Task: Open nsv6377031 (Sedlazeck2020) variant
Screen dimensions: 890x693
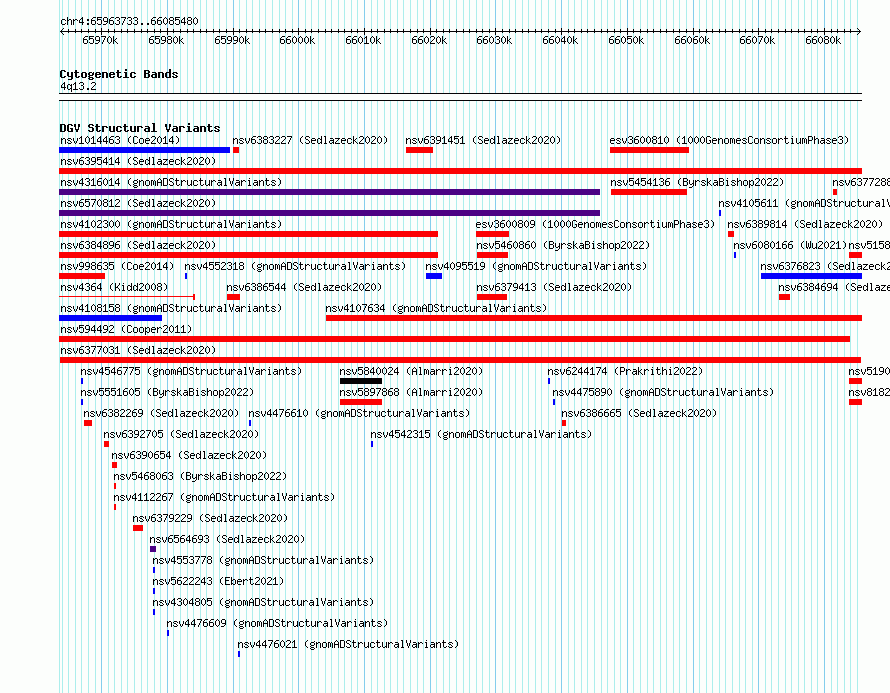Action: 138,350
